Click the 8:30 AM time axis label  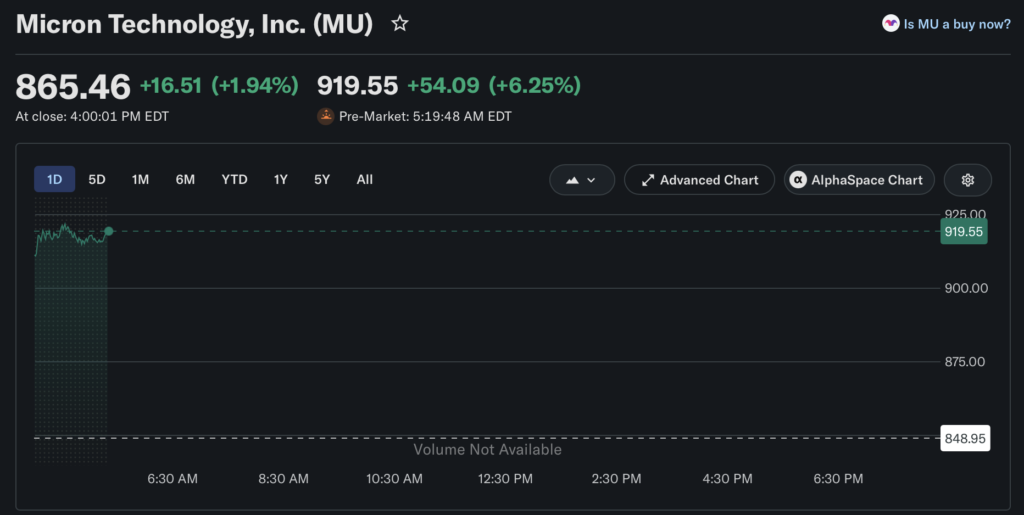[283, 478]
